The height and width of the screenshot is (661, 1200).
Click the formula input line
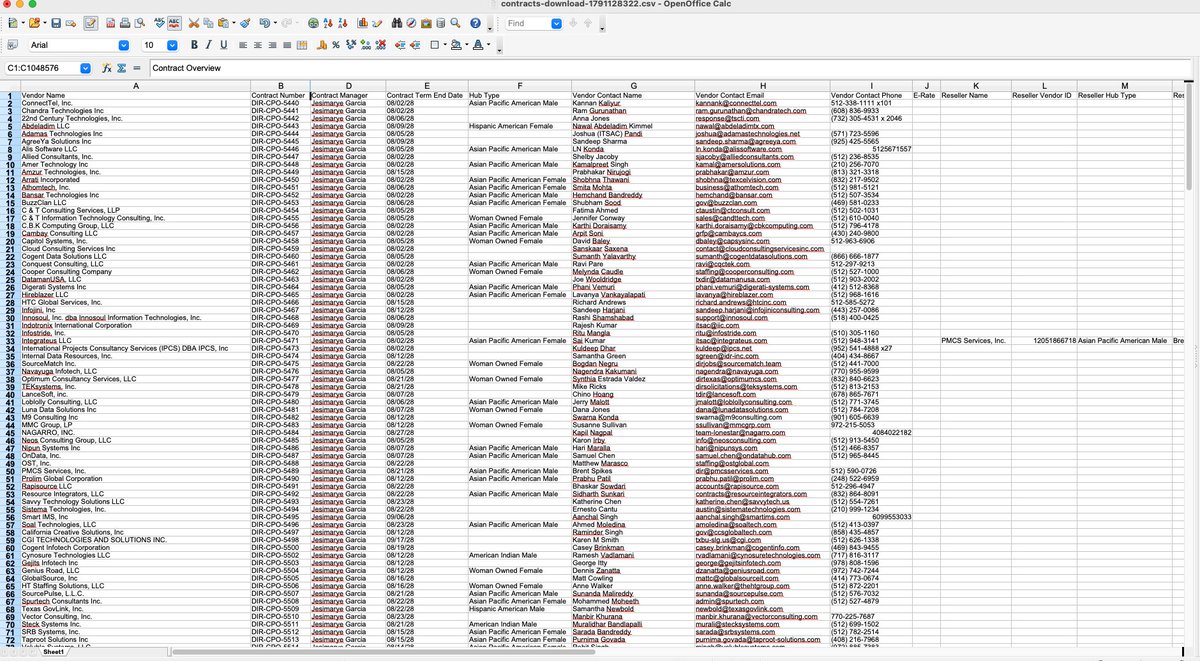click(673, 68)
